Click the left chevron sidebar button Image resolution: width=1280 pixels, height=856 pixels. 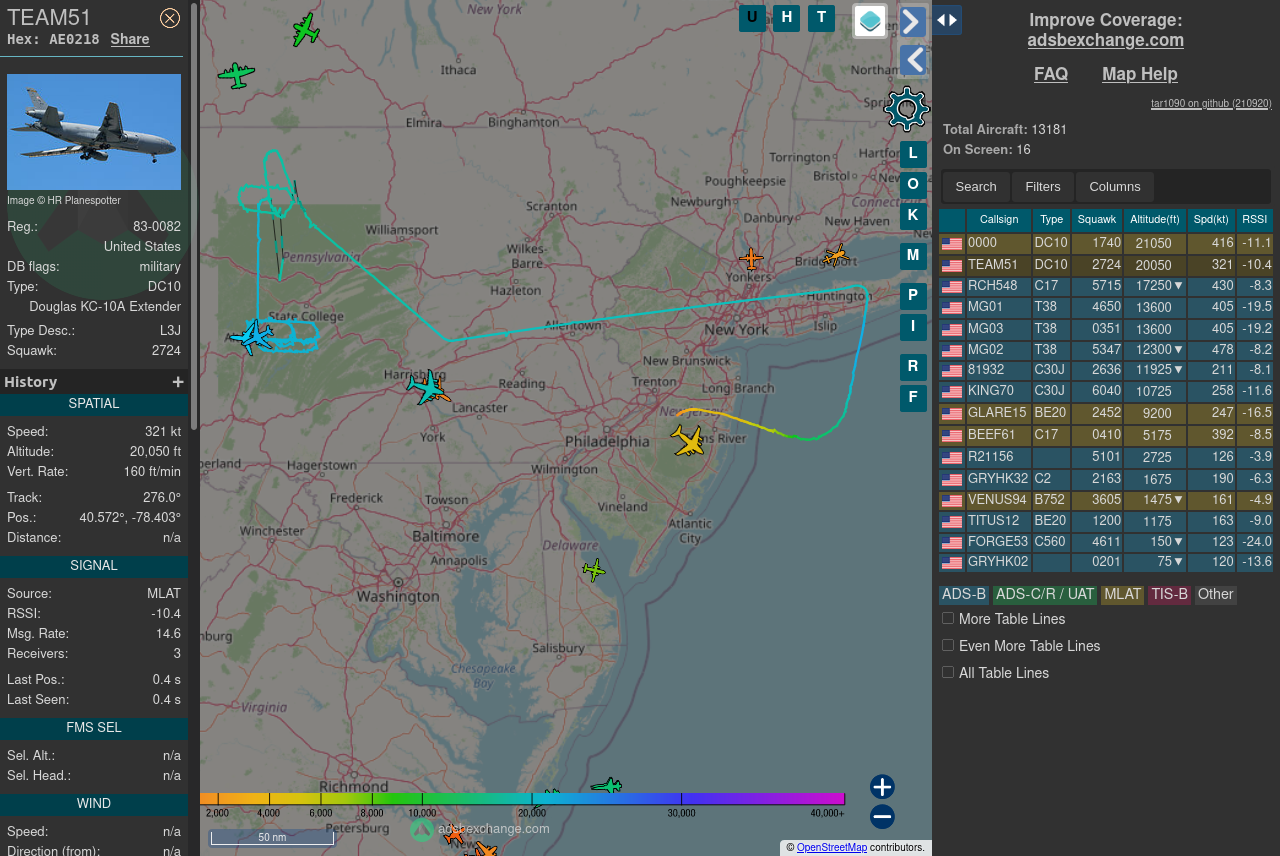pos(913,61)
